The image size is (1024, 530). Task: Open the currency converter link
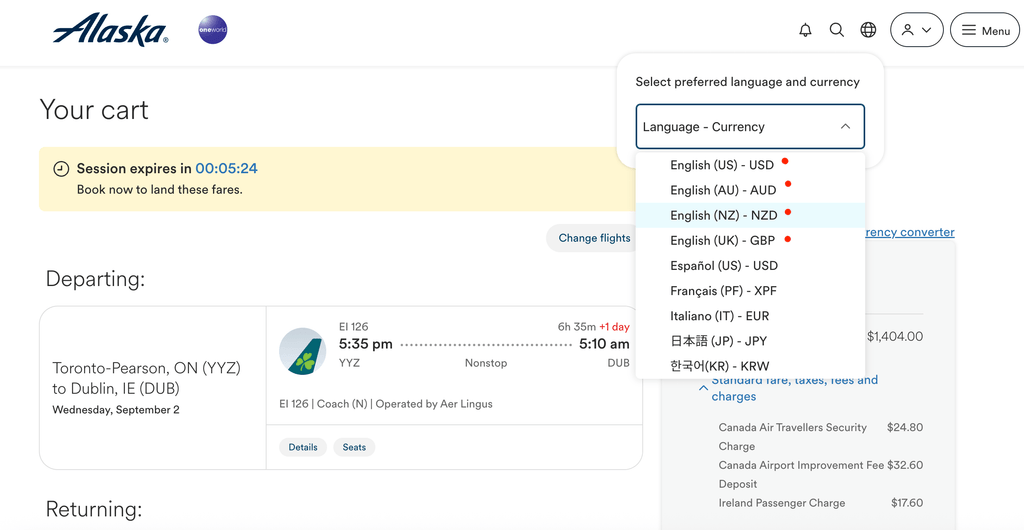click(x=910, y=232)
